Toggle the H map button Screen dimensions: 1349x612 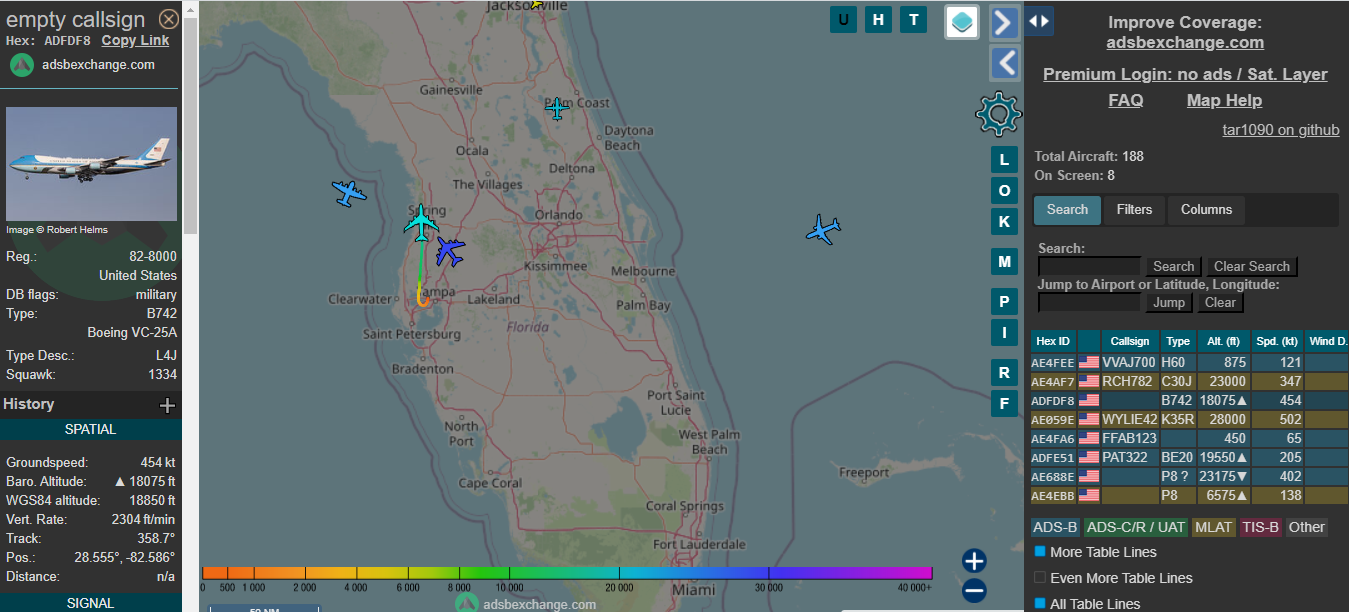click(878, 19)
